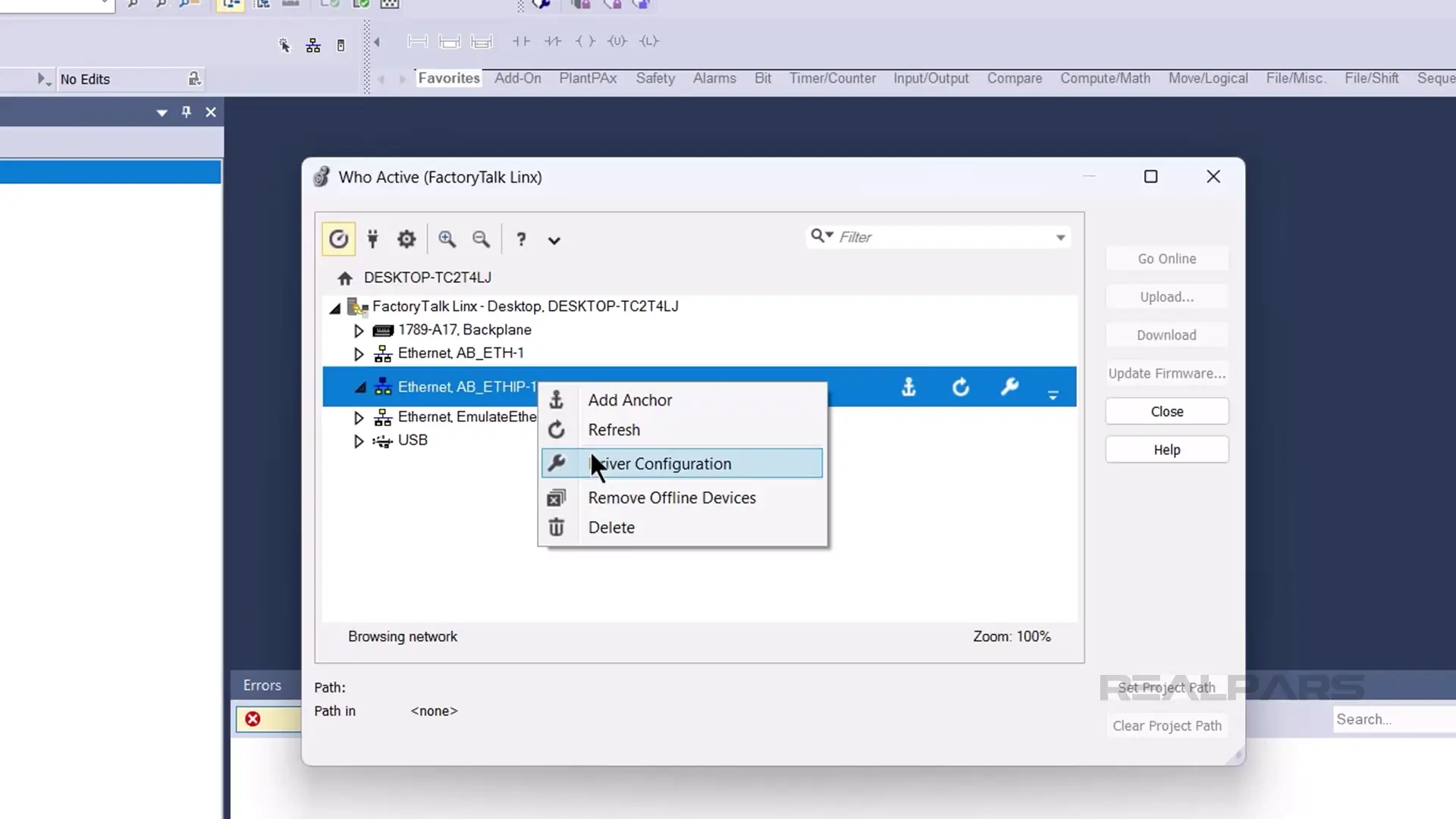
Task: Click the wrench icon on the AB_ETHIP-1 row
Action: tap(1009, 388)
